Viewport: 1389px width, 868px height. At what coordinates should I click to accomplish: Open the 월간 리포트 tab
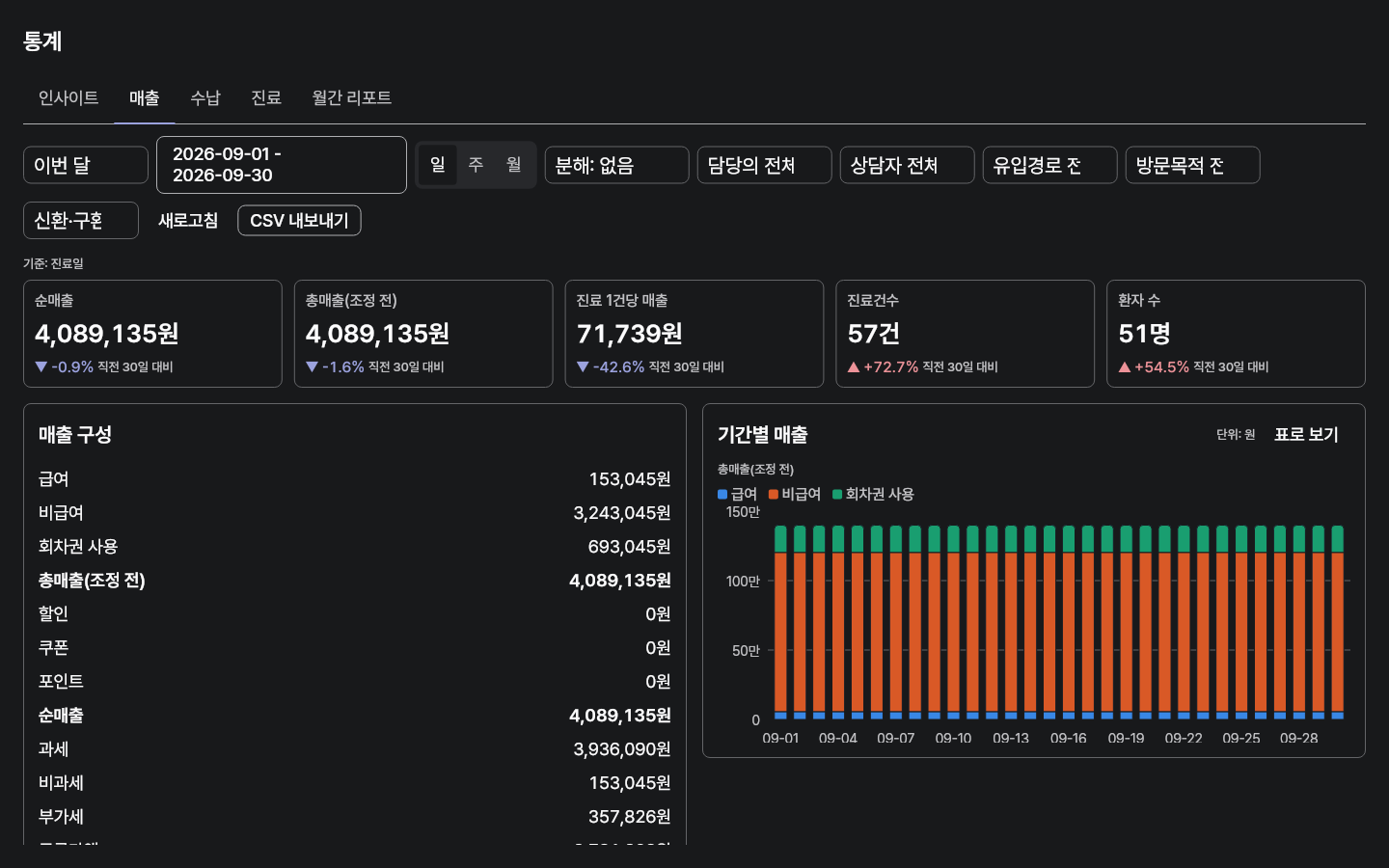coord(351,97)
